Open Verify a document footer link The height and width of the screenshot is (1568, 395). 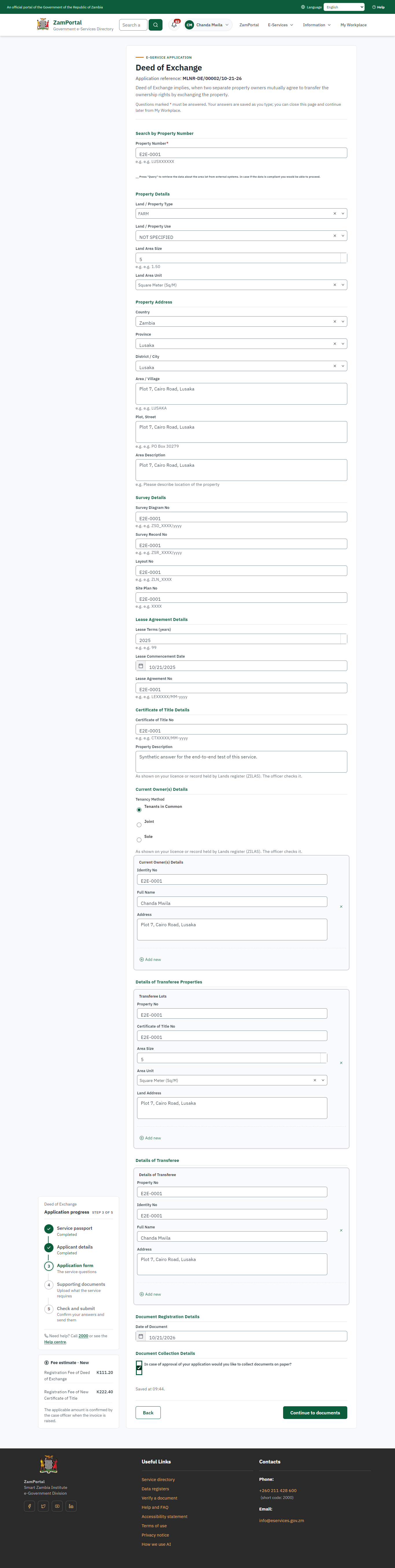(160, 1498)
